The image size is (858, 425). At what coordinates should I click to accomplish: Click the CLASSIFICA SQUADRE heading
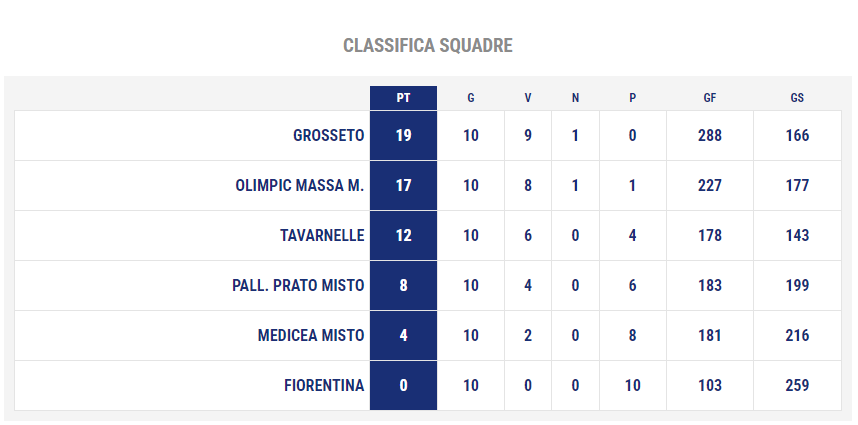428,45
